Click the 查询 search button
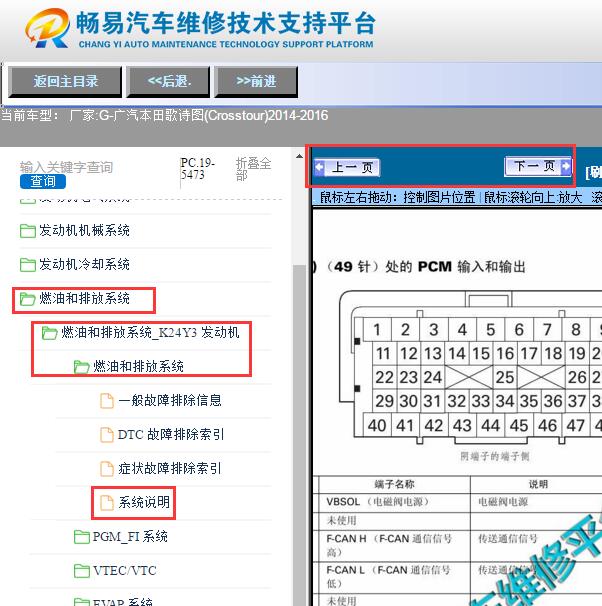Image resolution: width=602 pixels, height=606 pixels. [43, 181]
